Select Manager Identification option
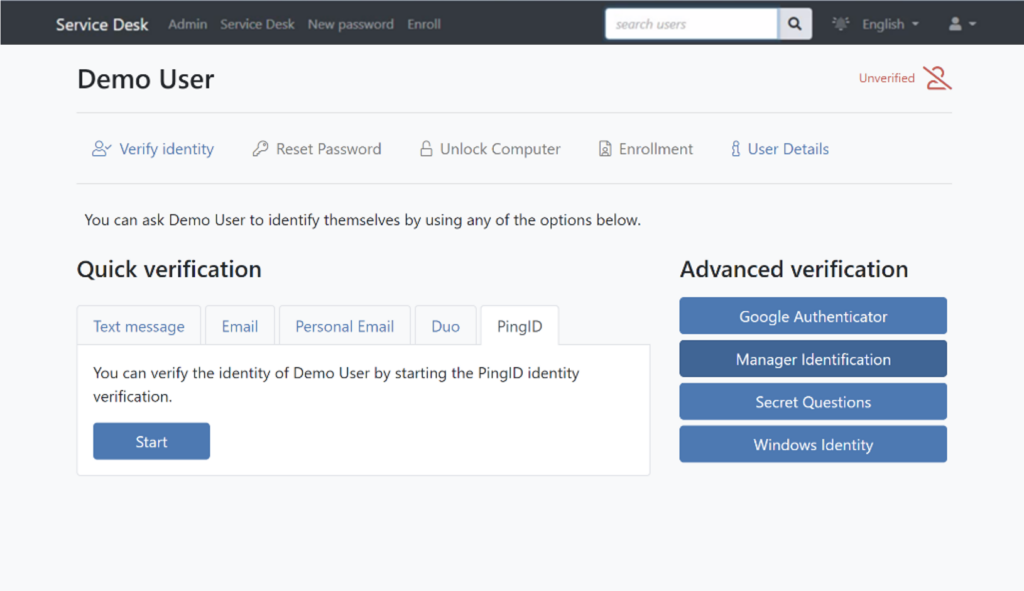 tap(813, 359)
